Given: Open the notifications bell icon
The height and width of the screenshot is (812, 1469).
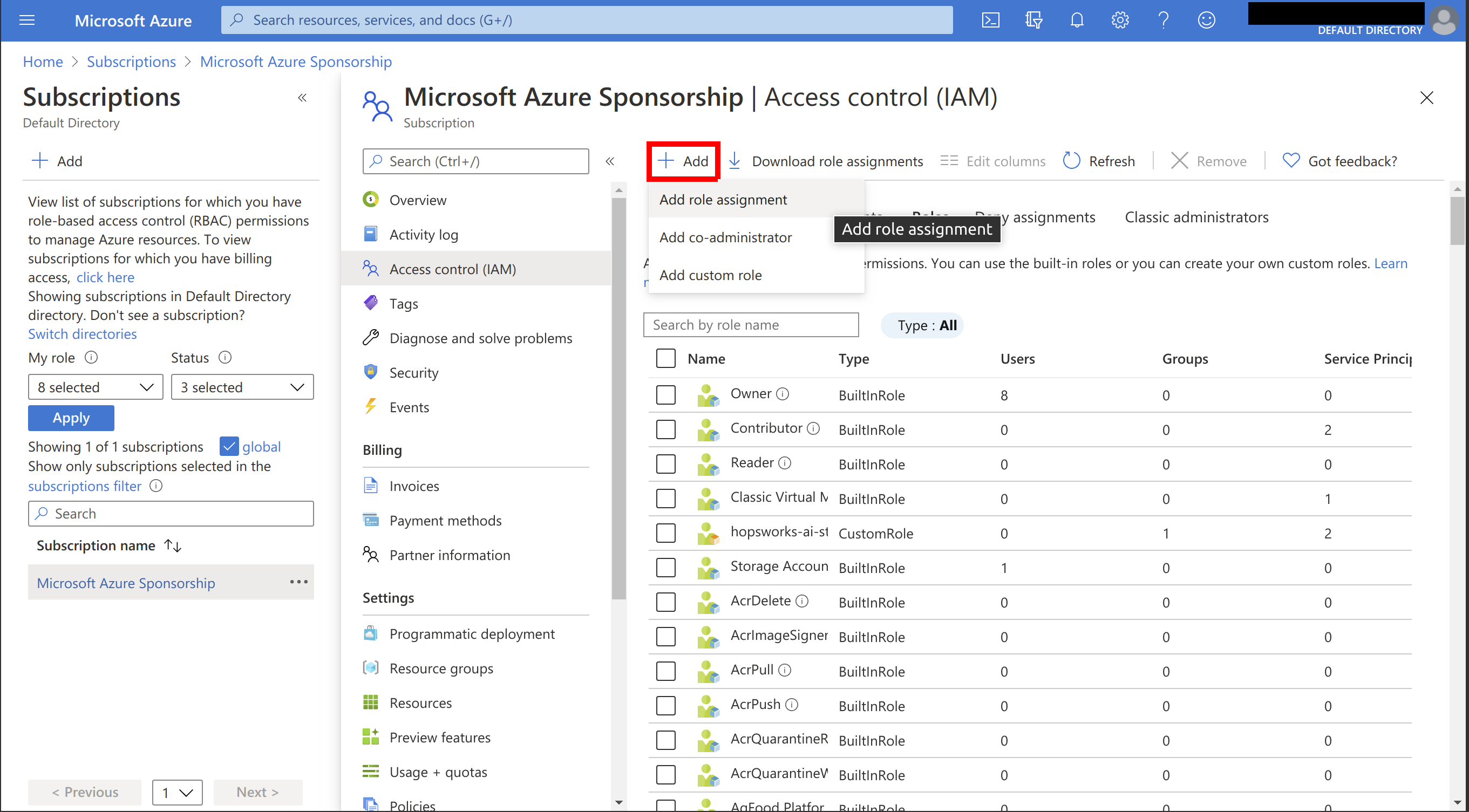Looking at the screenshot, I should pyautogui.click(x=1077, y=21).
